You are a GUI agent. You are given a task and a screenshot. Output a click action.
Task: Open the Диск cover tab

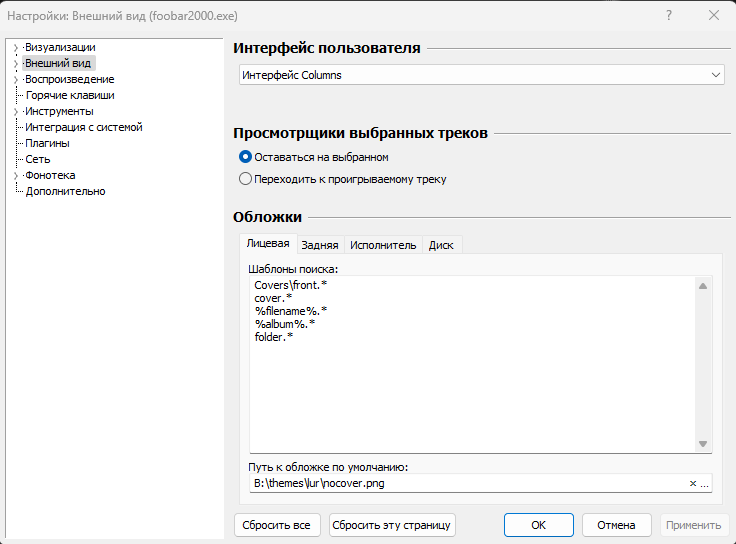pos(441,245)
